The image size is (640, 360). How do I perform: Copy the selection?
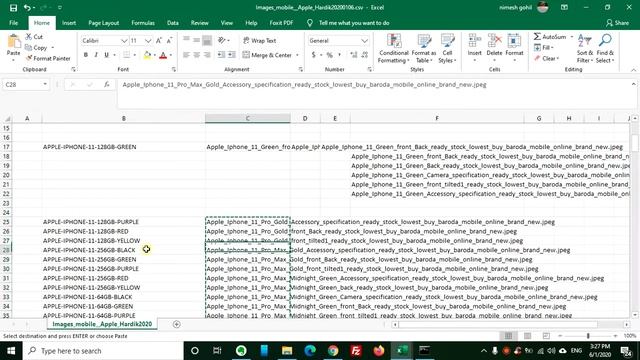click(36, 48)
